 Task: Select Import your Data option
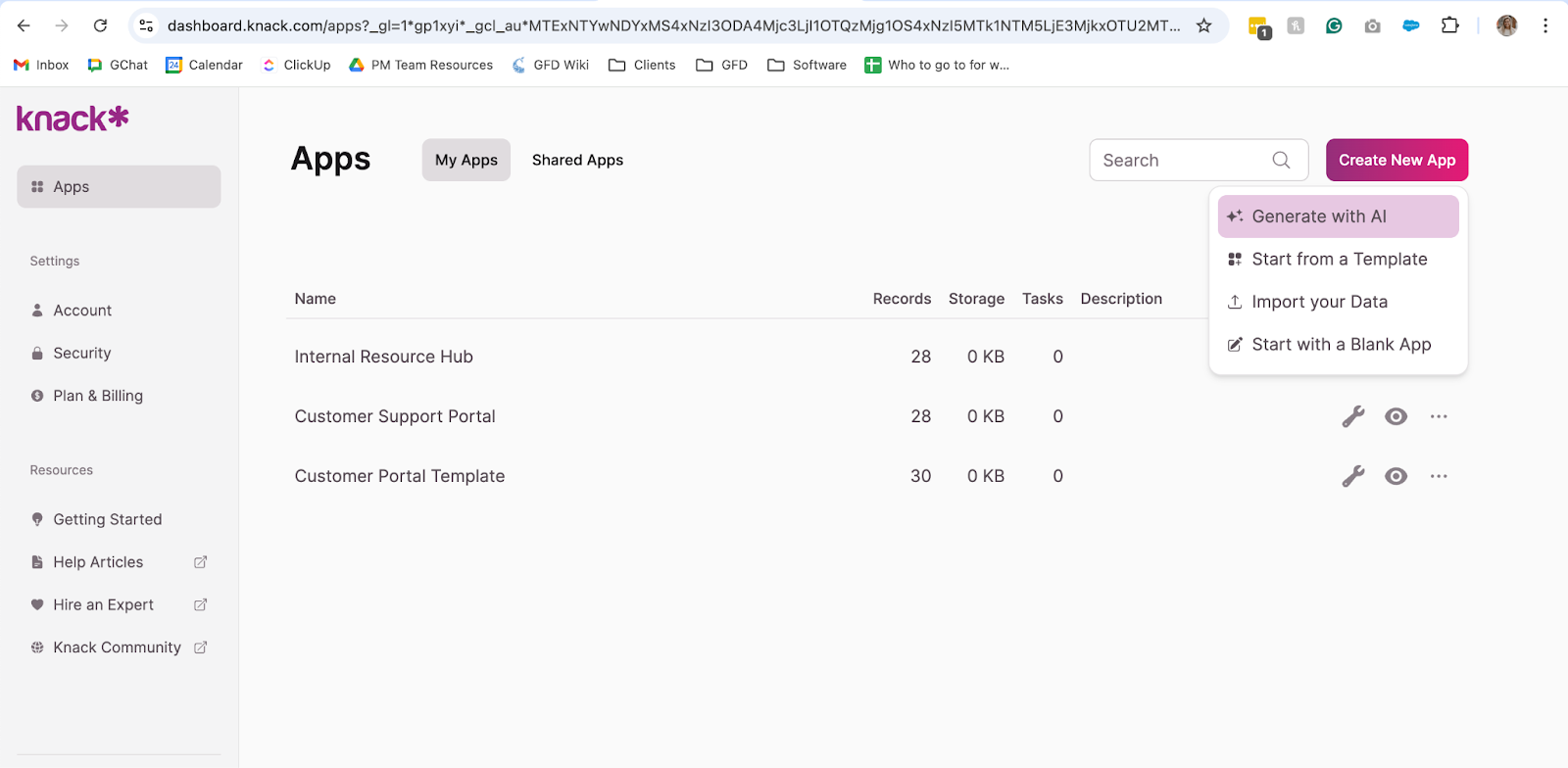1319,302
